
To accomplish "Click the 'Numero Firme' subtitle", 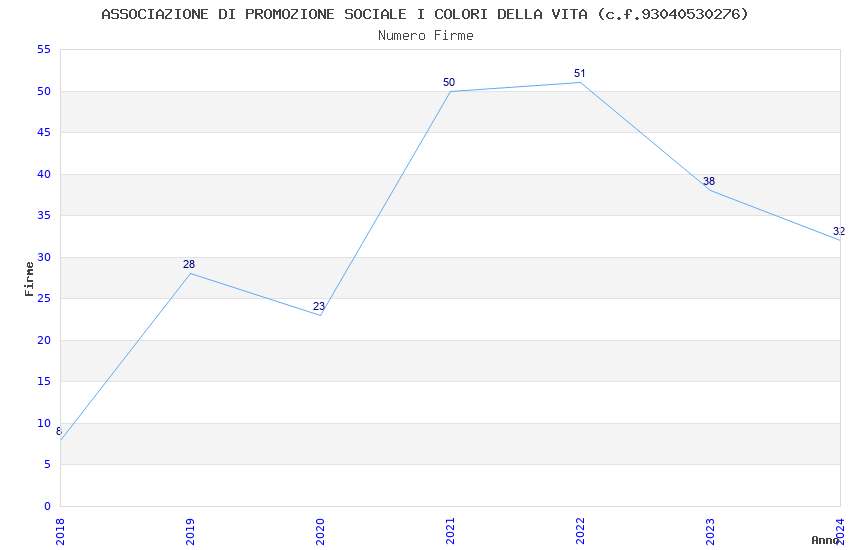I will click(425, 35).
